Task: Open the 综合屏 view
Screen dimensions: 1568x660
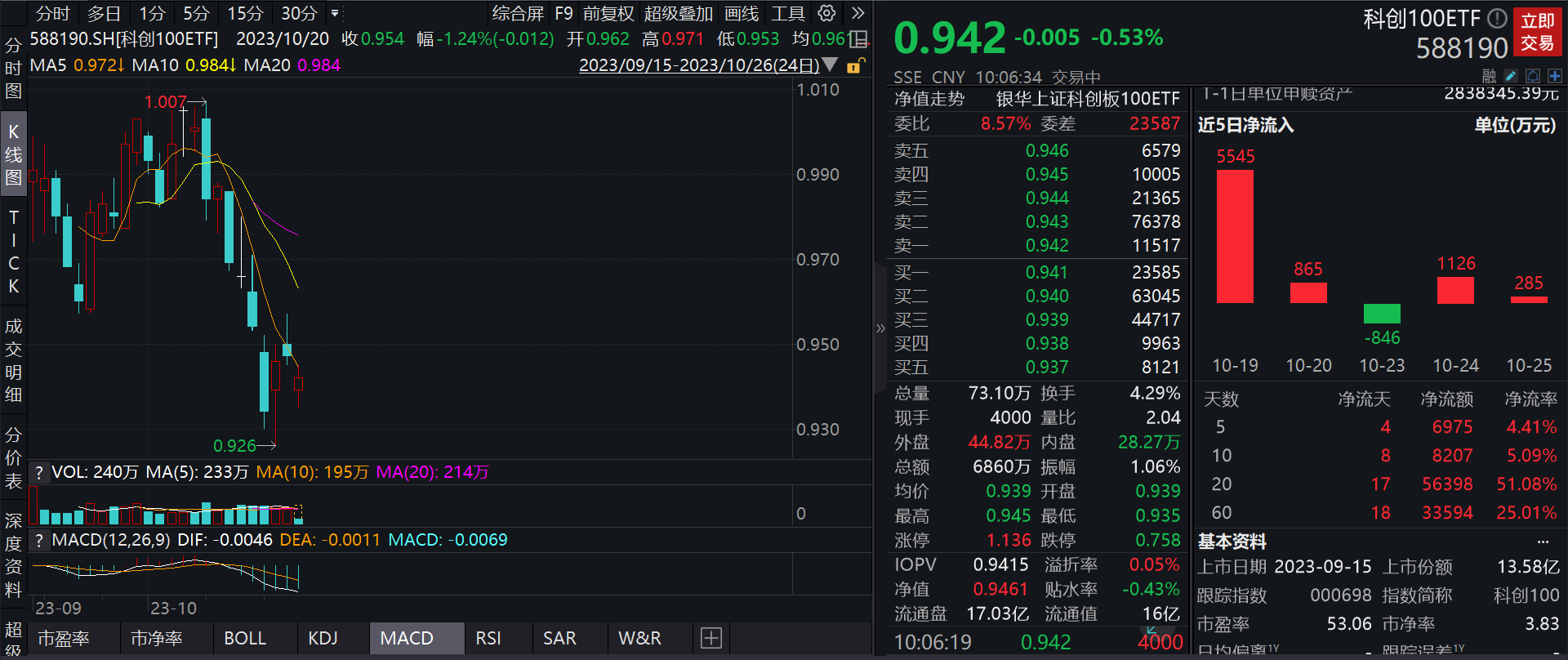Action: (x=518, y=13)
